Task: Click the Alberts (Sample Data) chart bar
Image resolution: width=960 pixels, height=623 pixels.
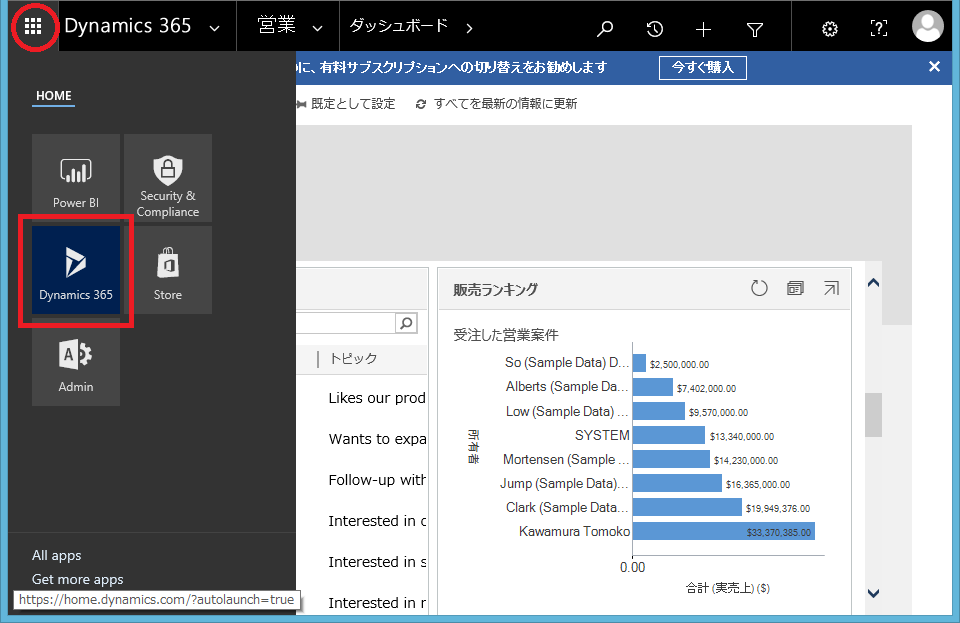Action: pyautogui.click(x=653, y=387)
